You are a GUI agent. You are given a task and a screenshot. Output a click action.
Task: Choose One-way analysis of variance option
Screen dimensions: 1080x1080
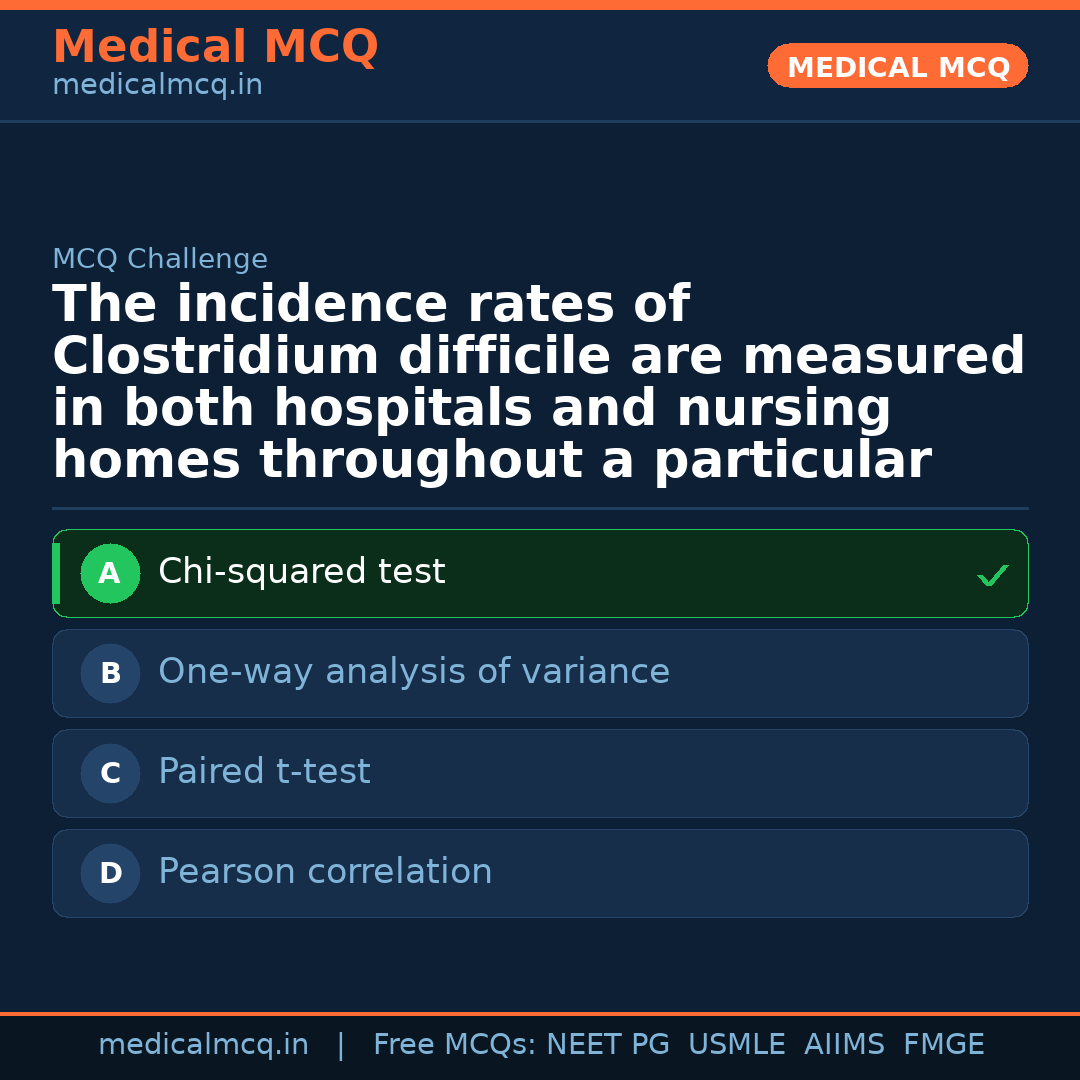pyautogui.click(x=413, y=672)
